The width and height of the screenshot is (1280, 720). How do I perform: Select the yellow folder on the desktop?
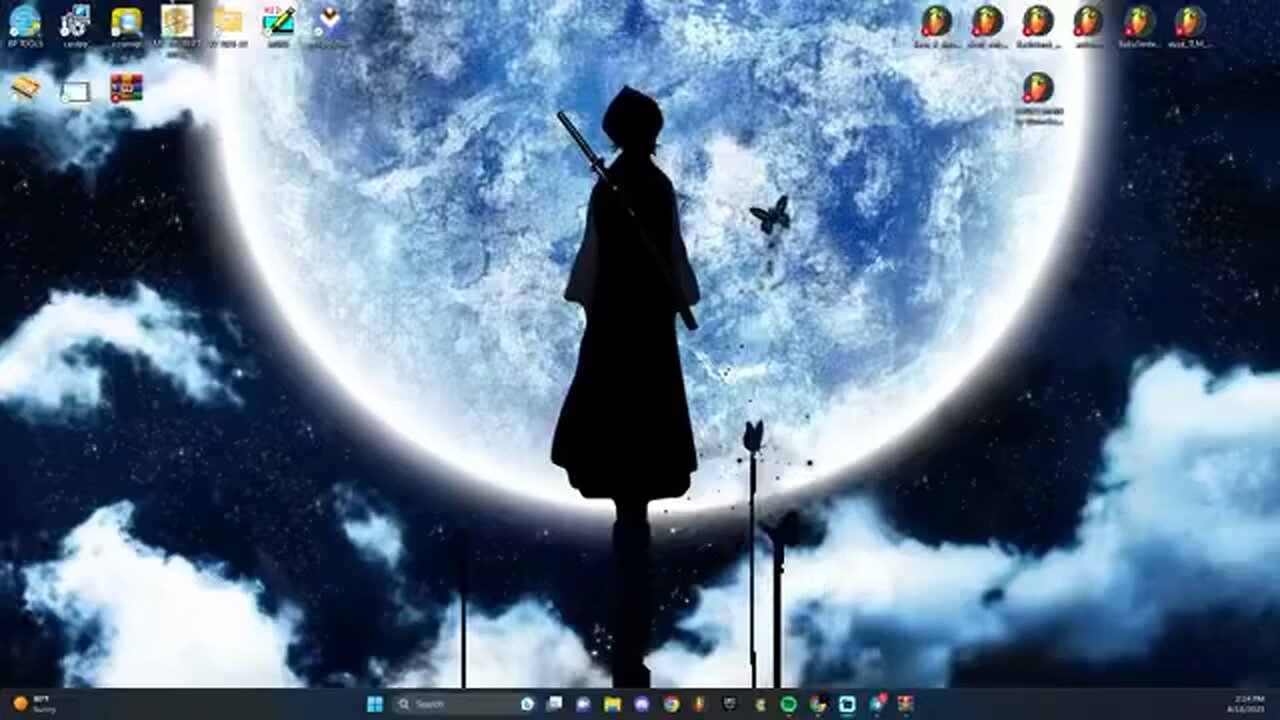tap(228, 20)
